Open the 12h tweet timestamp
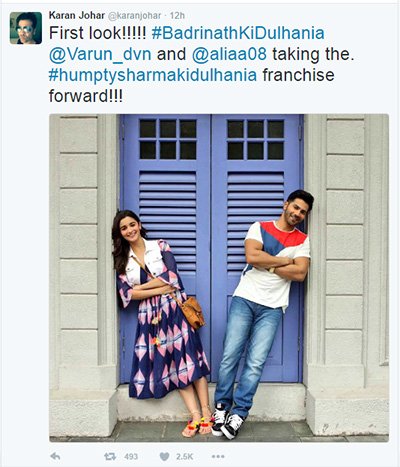 click(x=177, y=16)
